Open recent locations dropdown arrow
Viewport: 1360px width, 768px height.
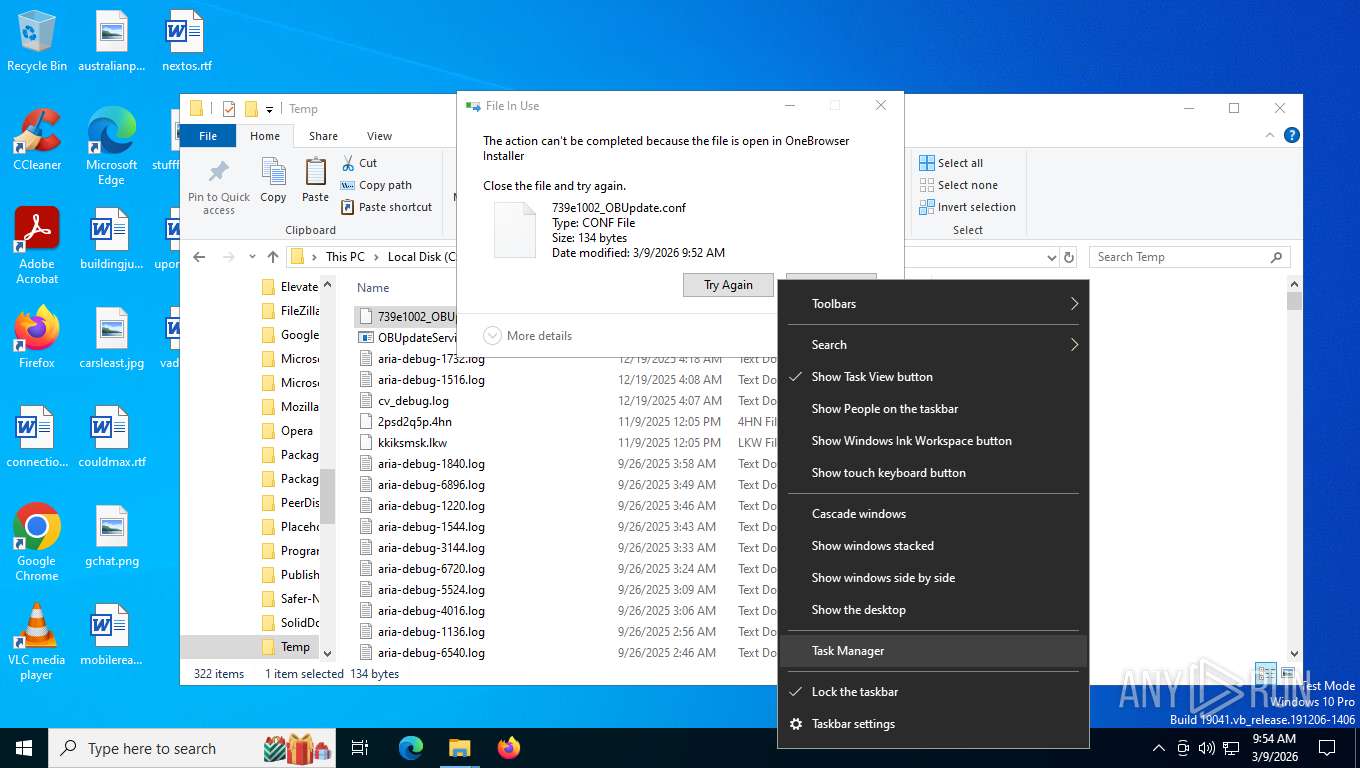251,257
